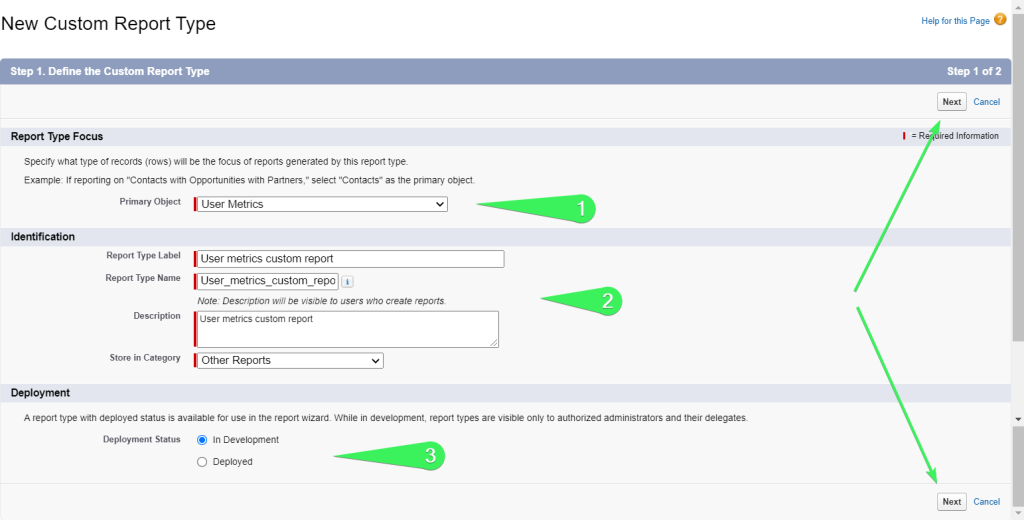1024x520 pixels.
Task: Click the top Next button
Action: pyautogui.click(x=952, y=102)
